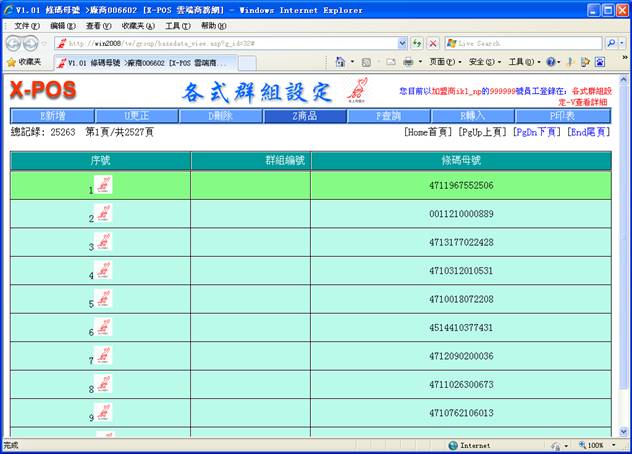The image size is (632, 454).
Task: Open the 查看(V) menu
Action: coord(99,25)
